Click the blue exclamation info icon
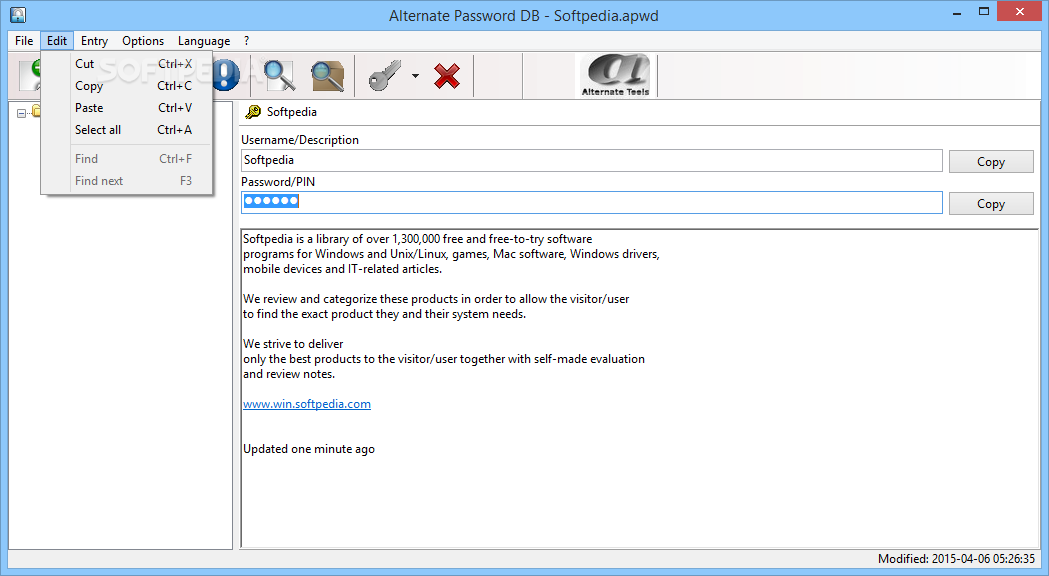 point(227,75)
